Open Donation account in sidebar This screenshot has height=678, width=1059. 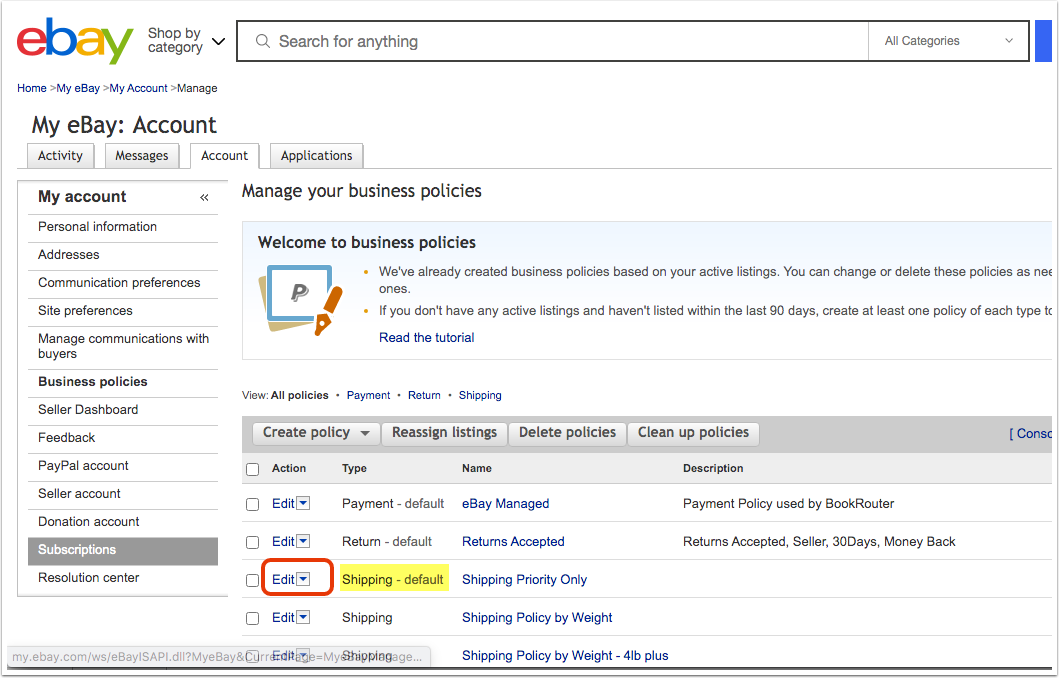(x=88, y=522)
